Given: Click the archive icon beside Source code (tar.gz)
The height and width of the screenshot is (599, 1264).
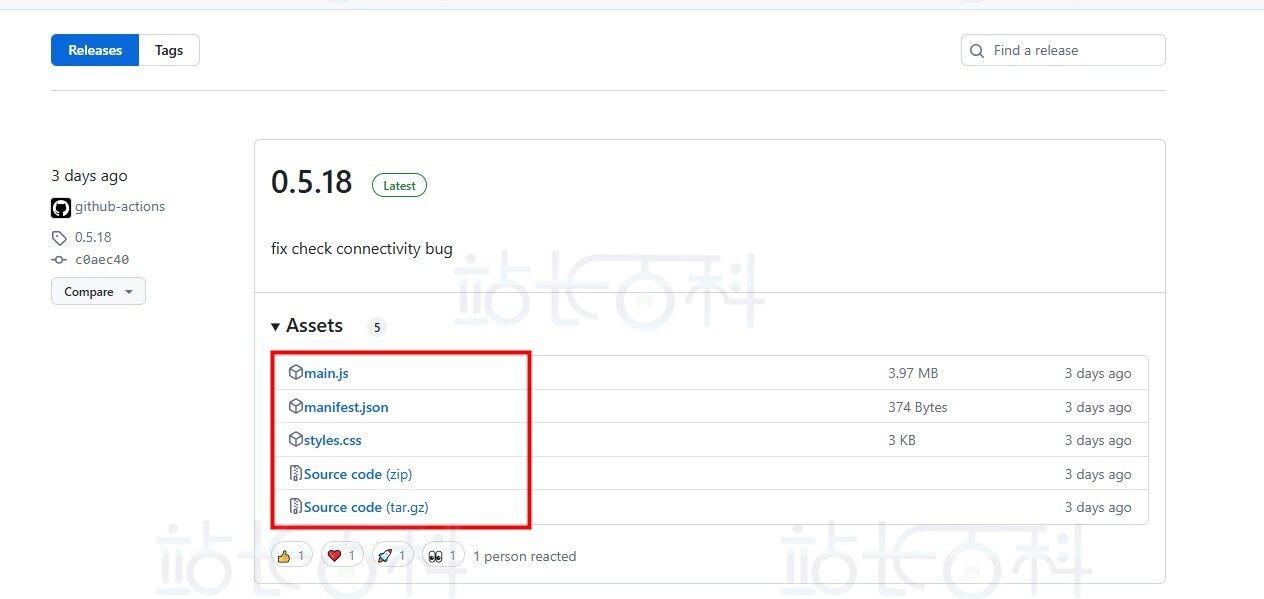Looking at the screenshot, I should 296,506.
